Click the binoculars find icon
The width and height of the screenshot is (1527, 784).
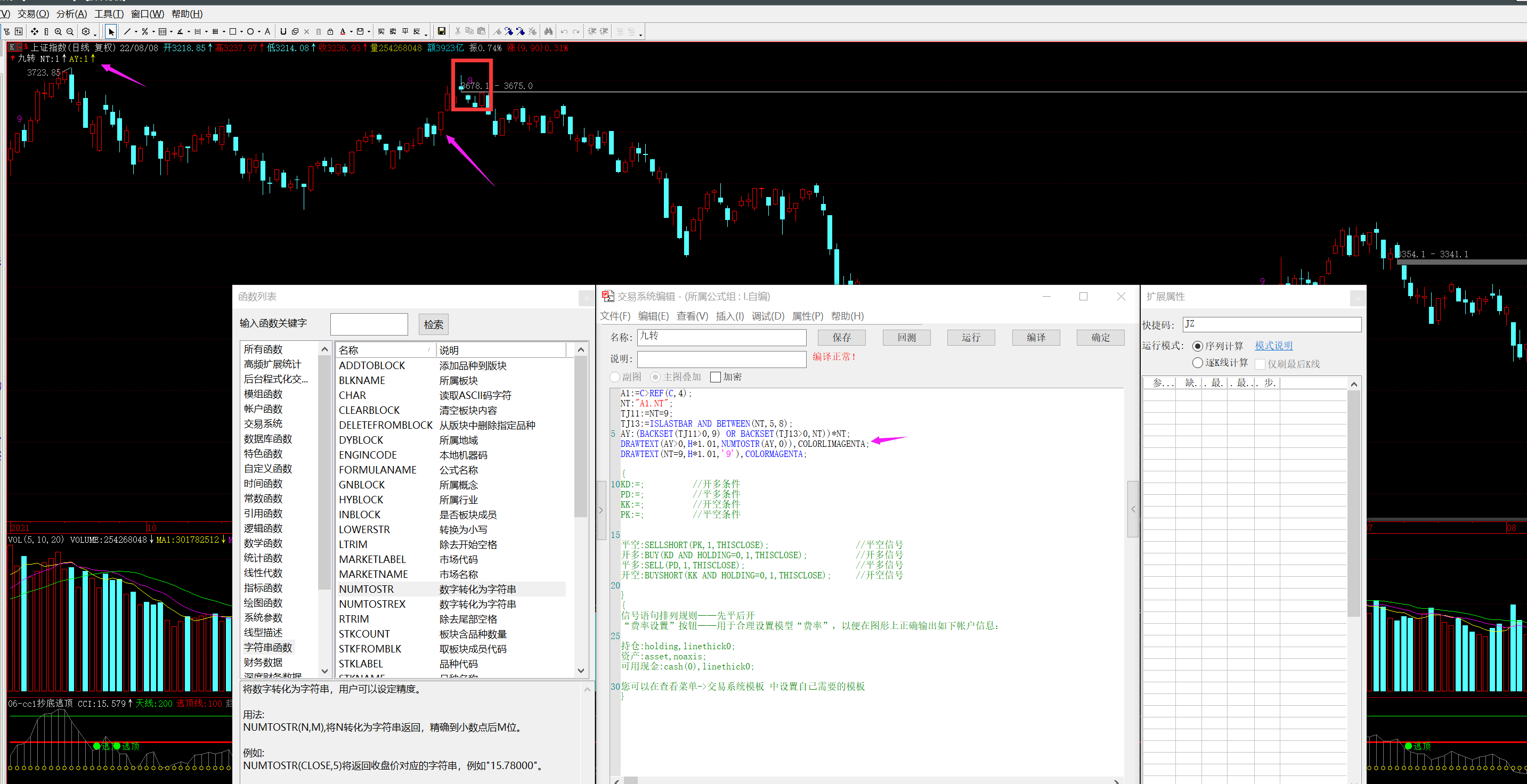coord(548,31)
